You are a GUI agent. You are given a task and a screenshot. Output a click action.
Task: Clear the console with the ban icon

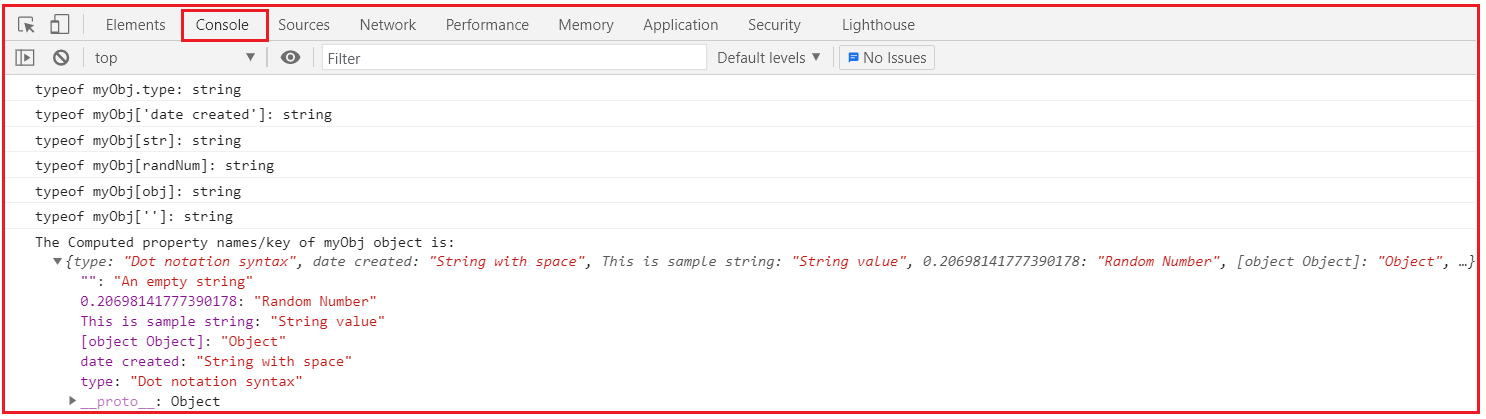click(60, 58)
